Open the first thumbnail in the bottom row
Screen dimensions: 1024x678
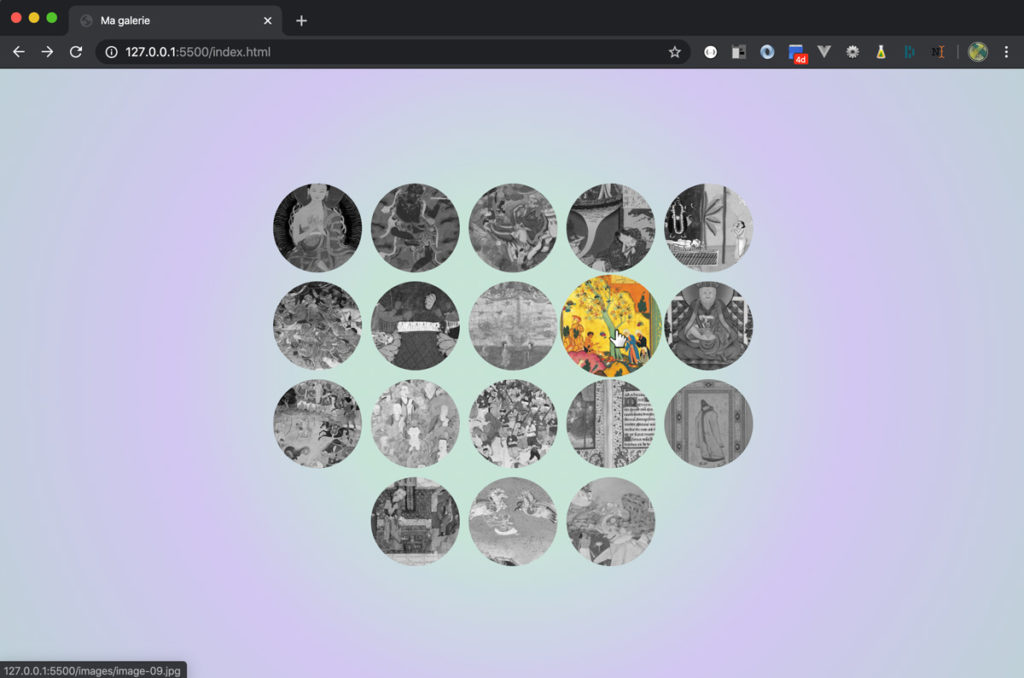(415, 521)
